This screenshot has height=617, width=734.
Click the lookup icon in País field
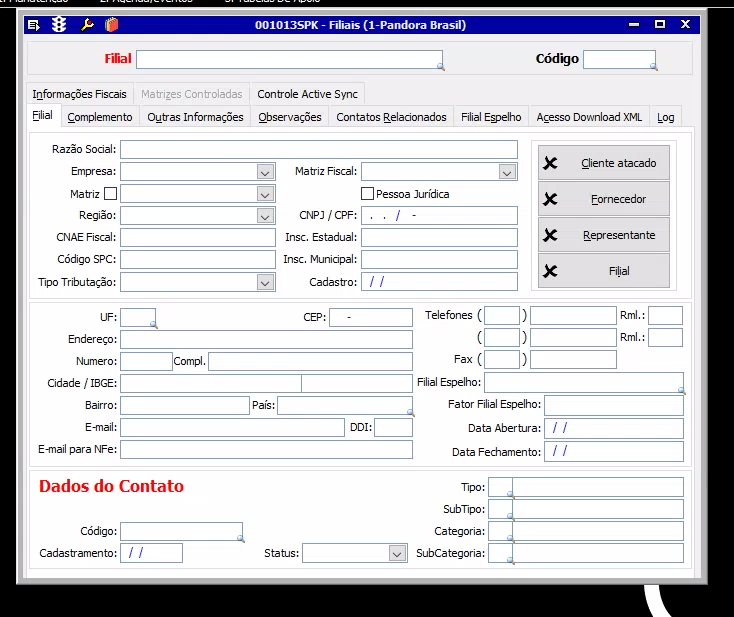[410, 412]
